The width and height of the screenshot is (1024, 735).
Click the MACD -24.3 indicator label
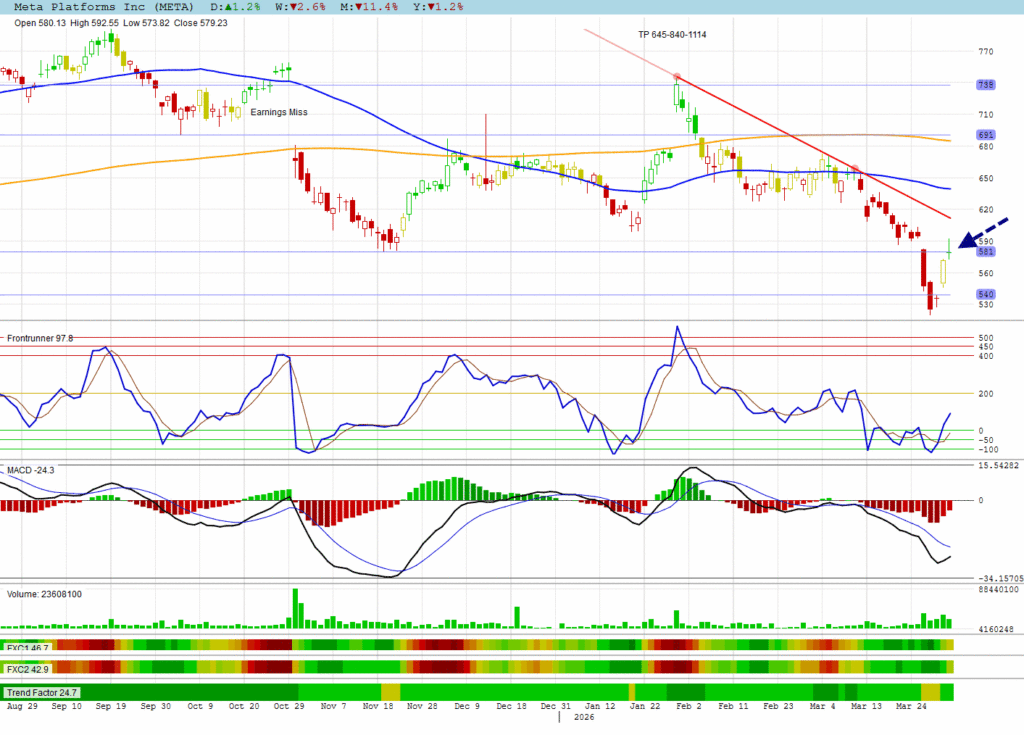pos(32,468)
